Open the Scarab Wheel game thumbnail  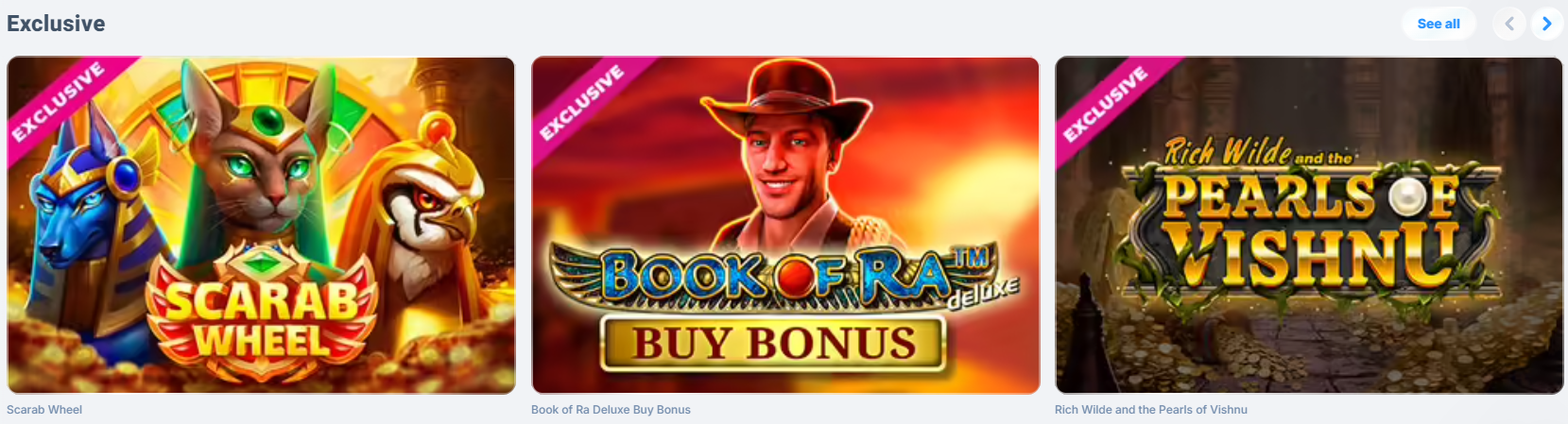[261, 226]
